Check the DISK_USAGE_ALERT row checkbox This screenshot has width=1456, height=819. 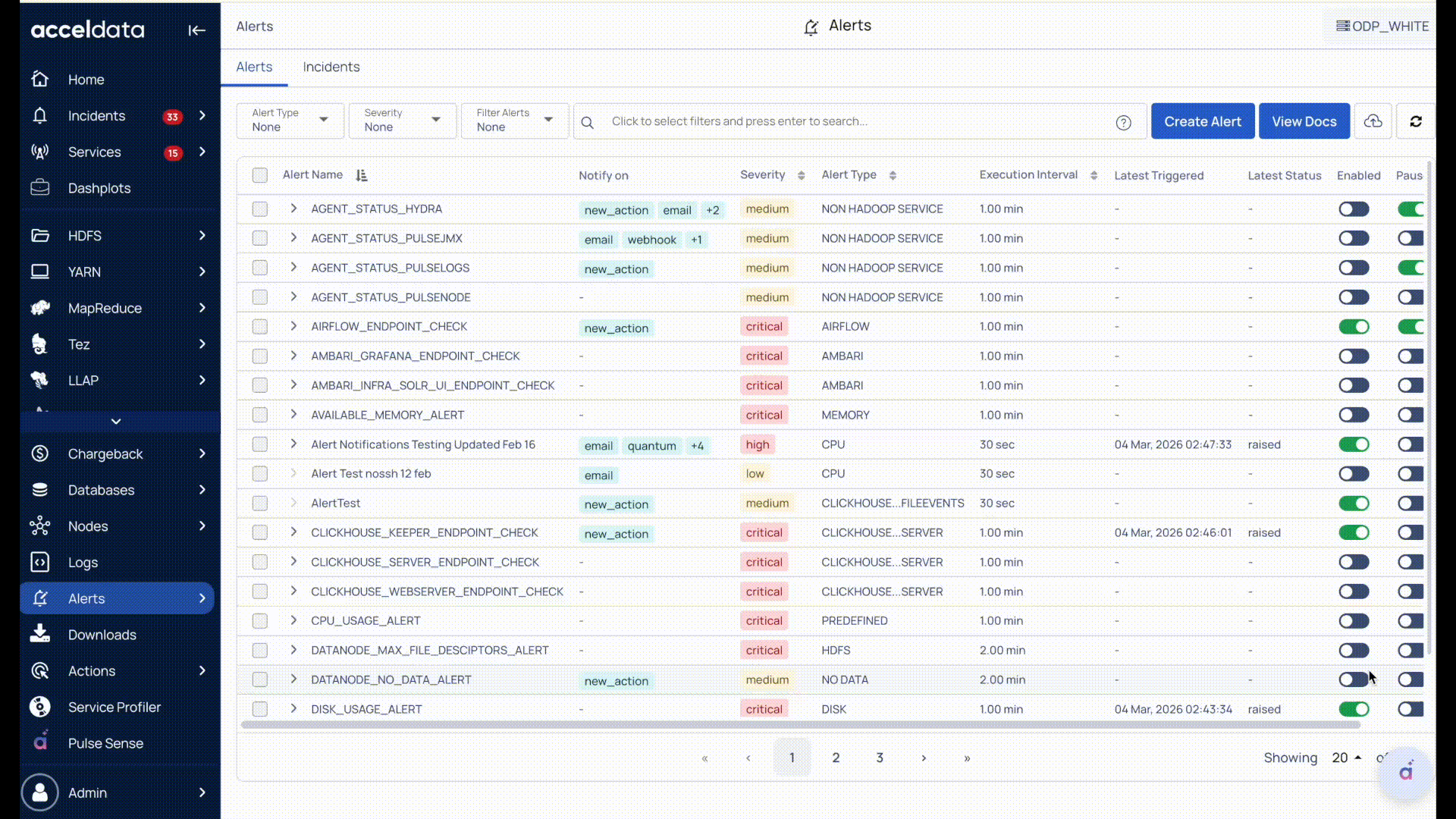[260, 709]
